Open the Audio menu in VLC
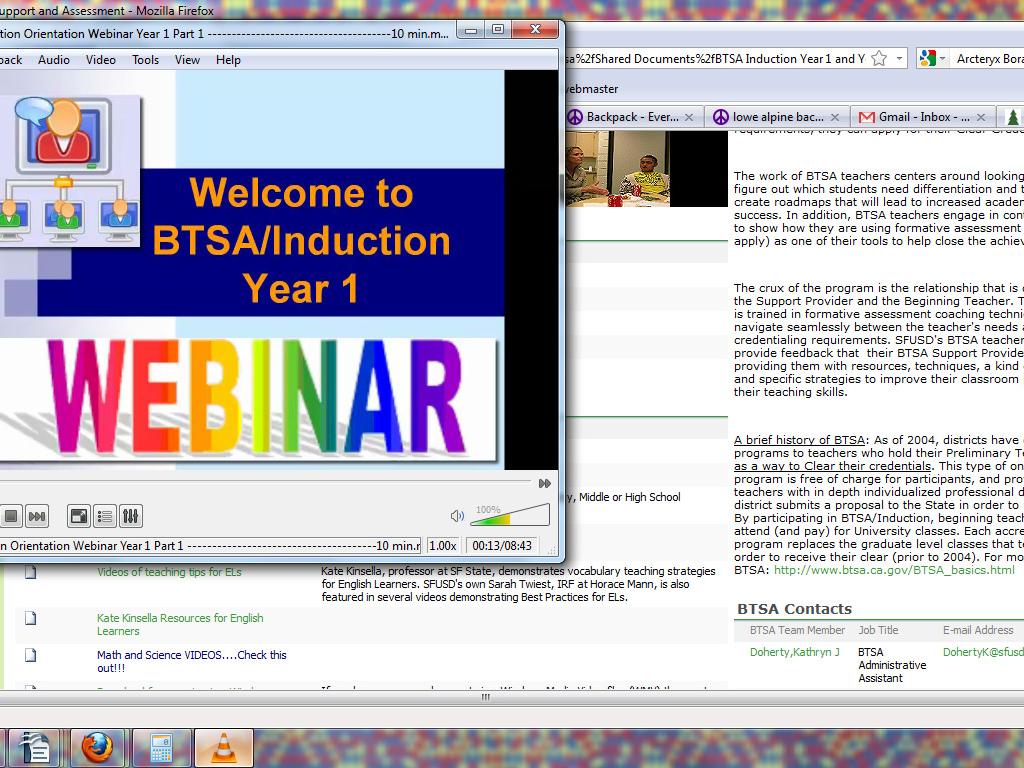The image size is (1024, 768). coord(54,60)
